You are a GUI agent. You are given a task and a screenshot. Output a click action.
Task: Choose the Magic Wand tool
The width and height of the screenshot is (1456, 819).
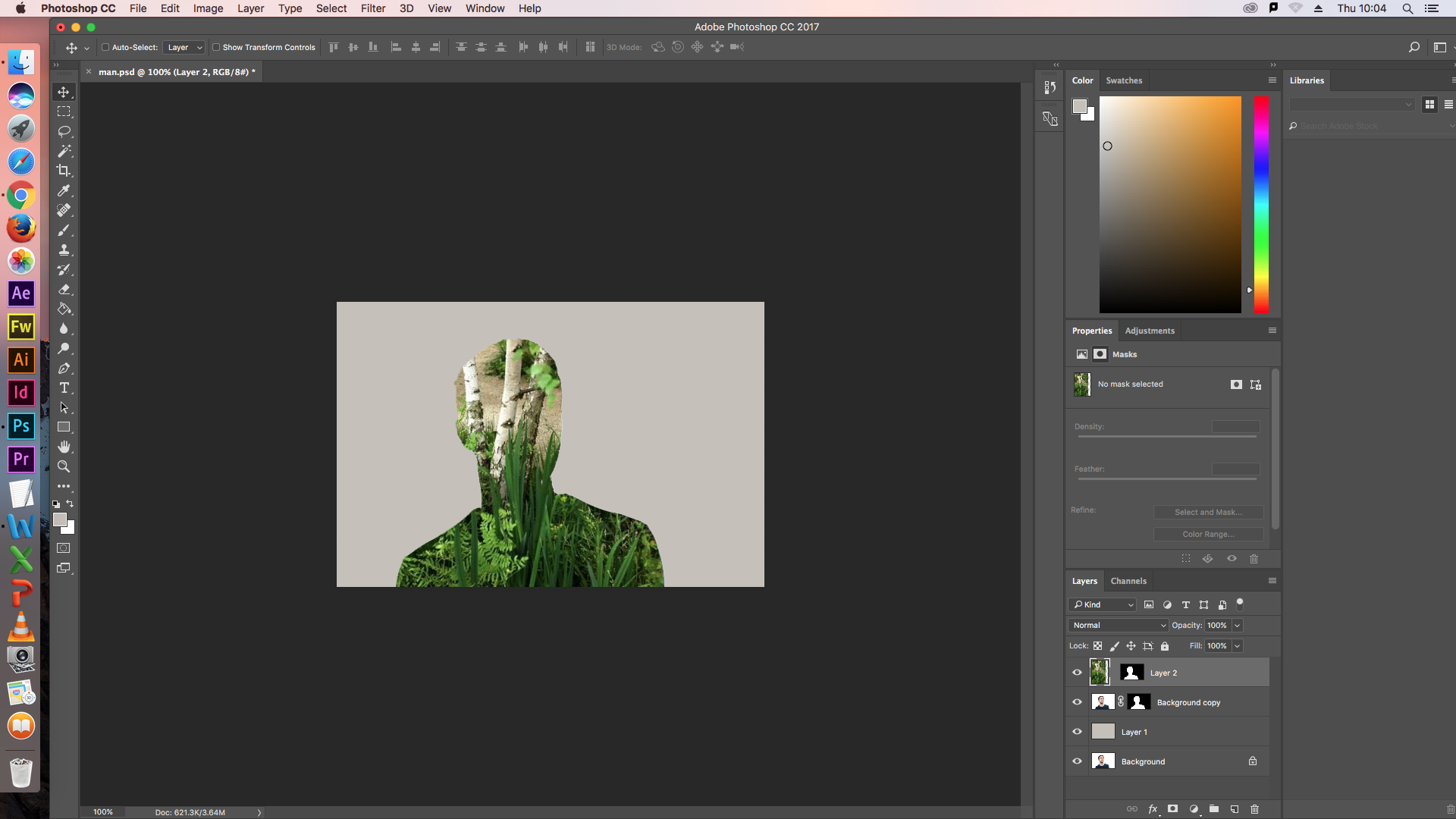point(64,151)
